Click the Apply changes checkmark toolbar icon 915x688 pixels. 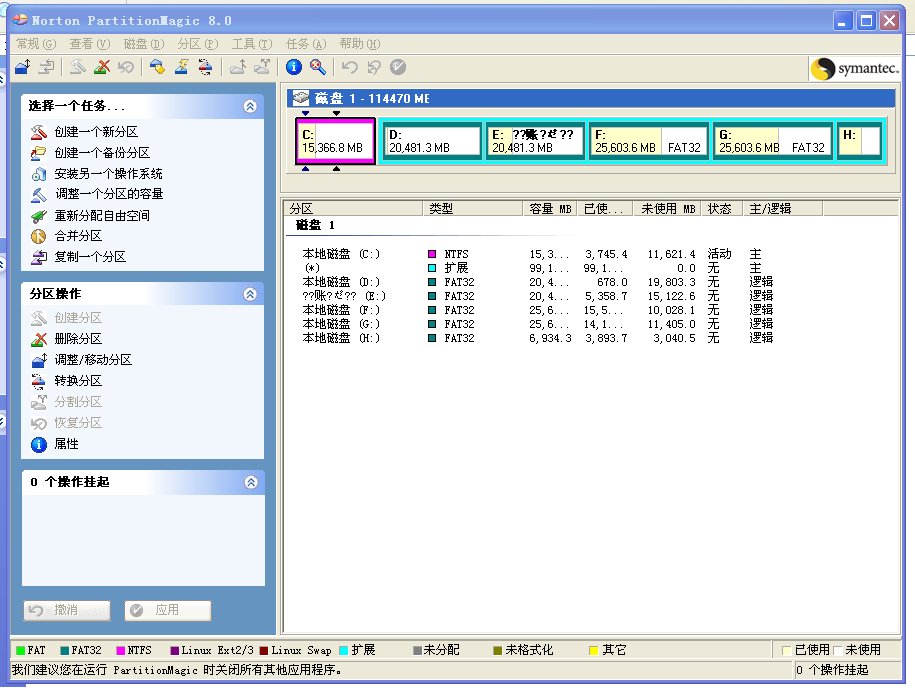398,67
